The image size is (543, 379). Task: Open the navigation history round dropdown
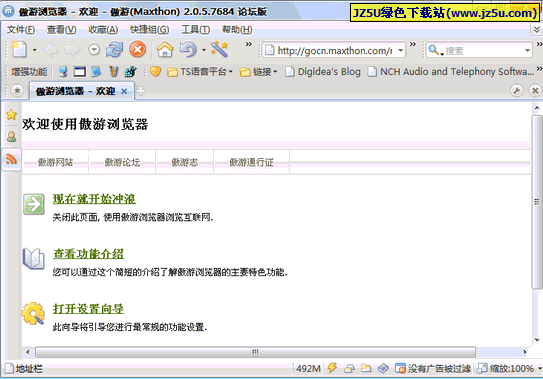[x=94, y=50]
